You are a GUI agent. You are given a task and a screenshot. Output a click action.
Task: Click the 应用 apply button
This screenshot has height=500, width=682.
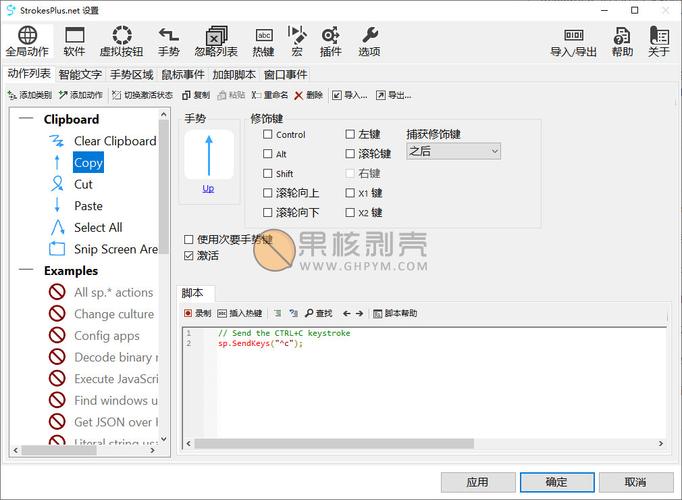pyautogui.click(x=478, y=482)
